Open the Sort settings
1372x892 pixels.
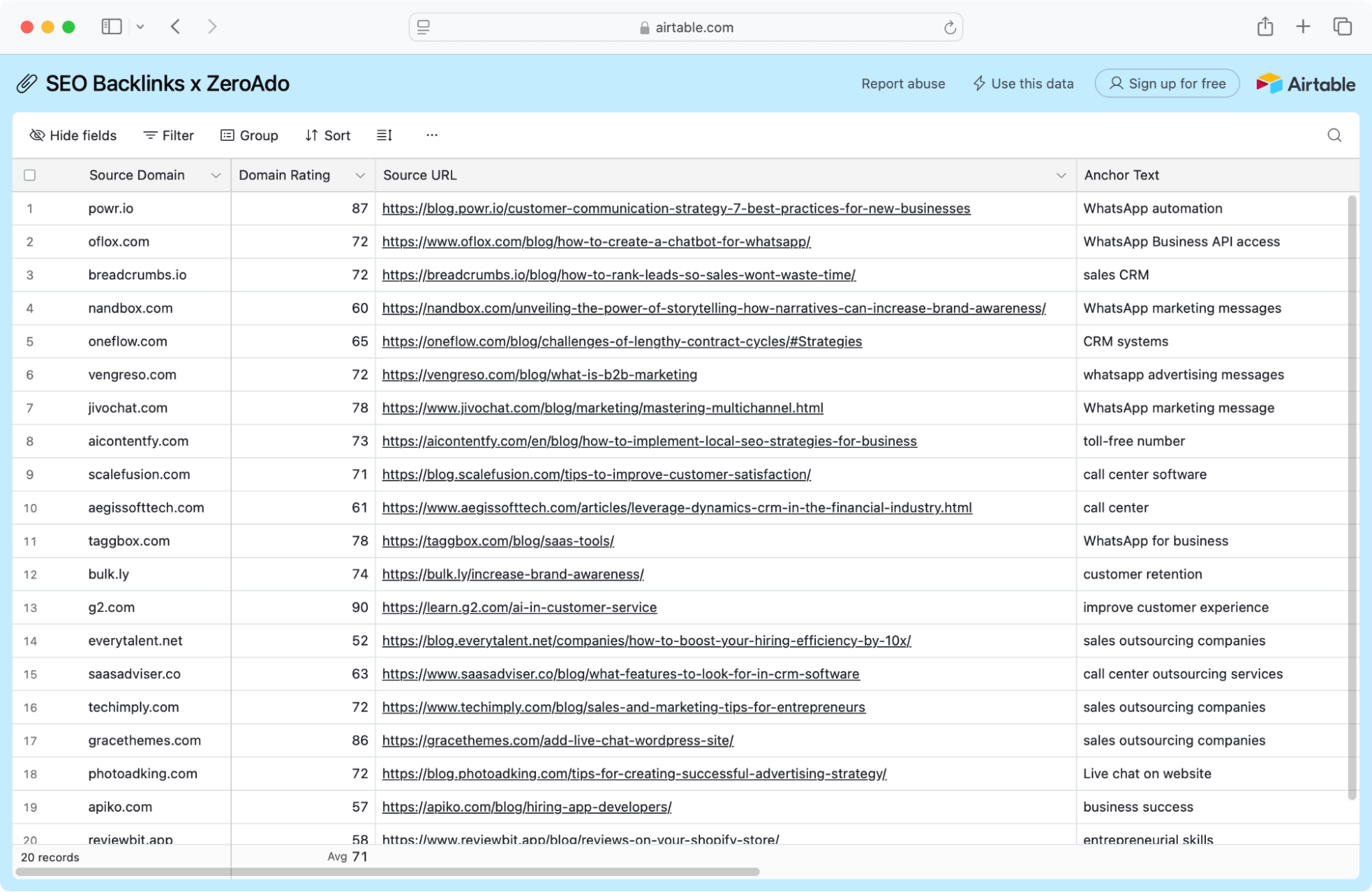click(327, 135)
